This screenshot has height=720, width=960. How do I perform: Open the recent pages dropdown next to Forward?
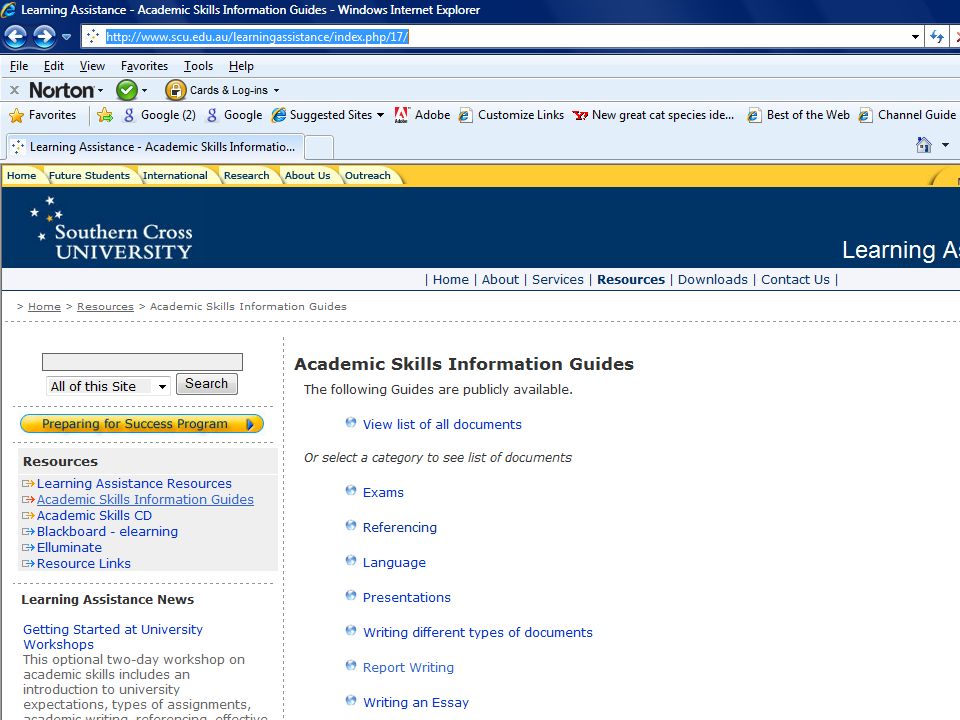(x=67, y=37)
